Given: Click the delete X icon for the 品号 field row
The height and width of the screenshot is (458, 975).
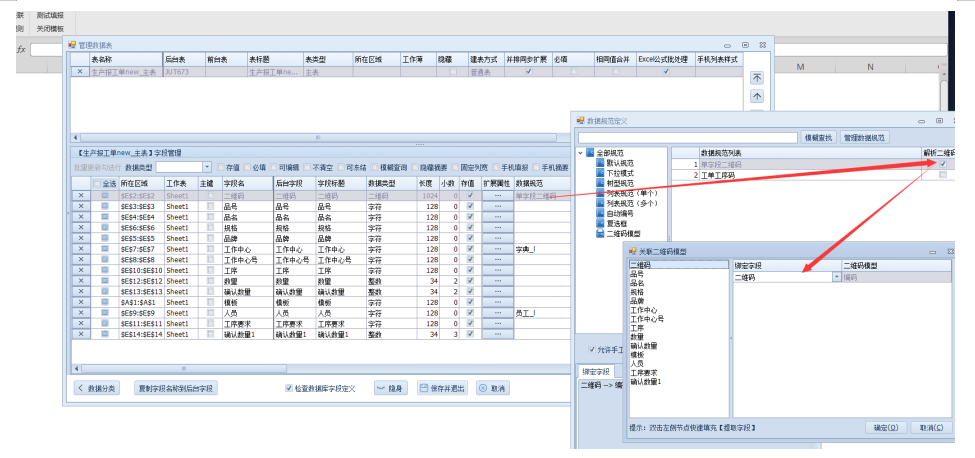Looking at the screenshot, I should tap(80, 206).
